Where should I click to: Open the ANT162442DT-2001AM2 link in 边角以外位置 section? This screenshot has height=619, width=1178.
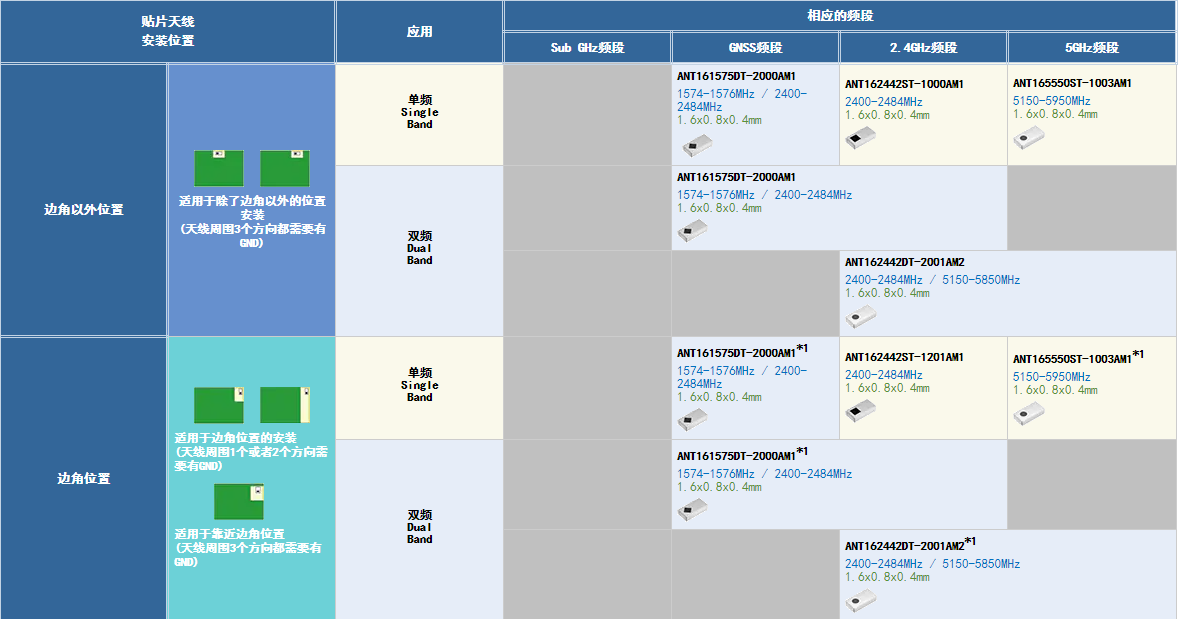[x=904, y=262]
